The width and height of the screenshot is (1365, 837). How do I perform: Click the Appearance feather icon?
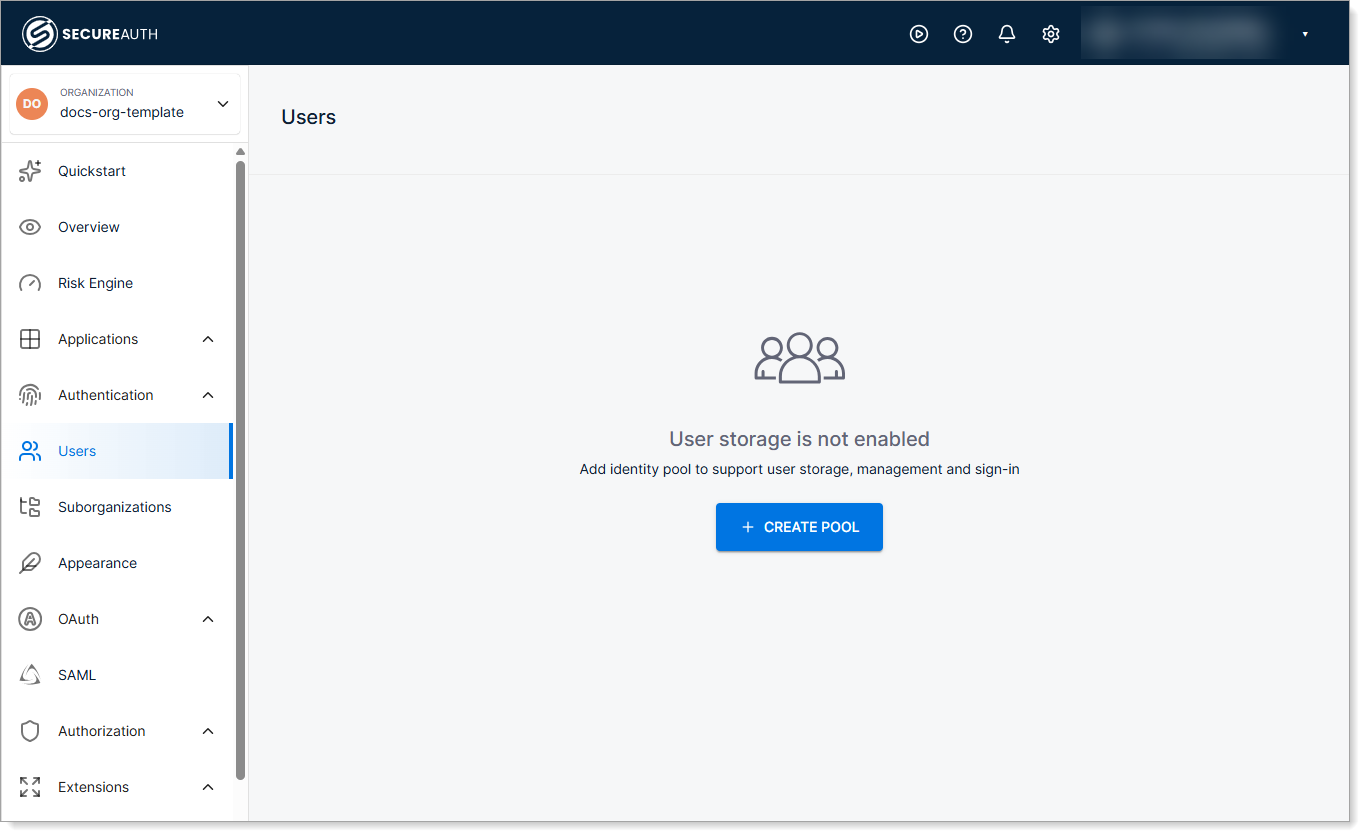click(x=29, y=562)
